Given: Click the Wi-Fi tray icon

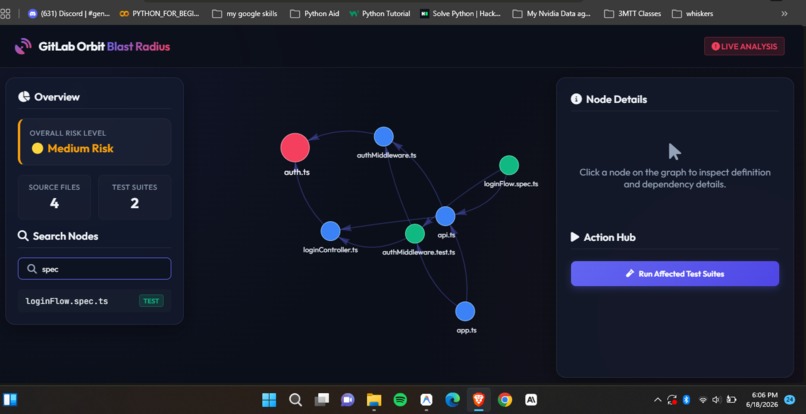Looking at the screenshot, I should (x=703, y=400).
